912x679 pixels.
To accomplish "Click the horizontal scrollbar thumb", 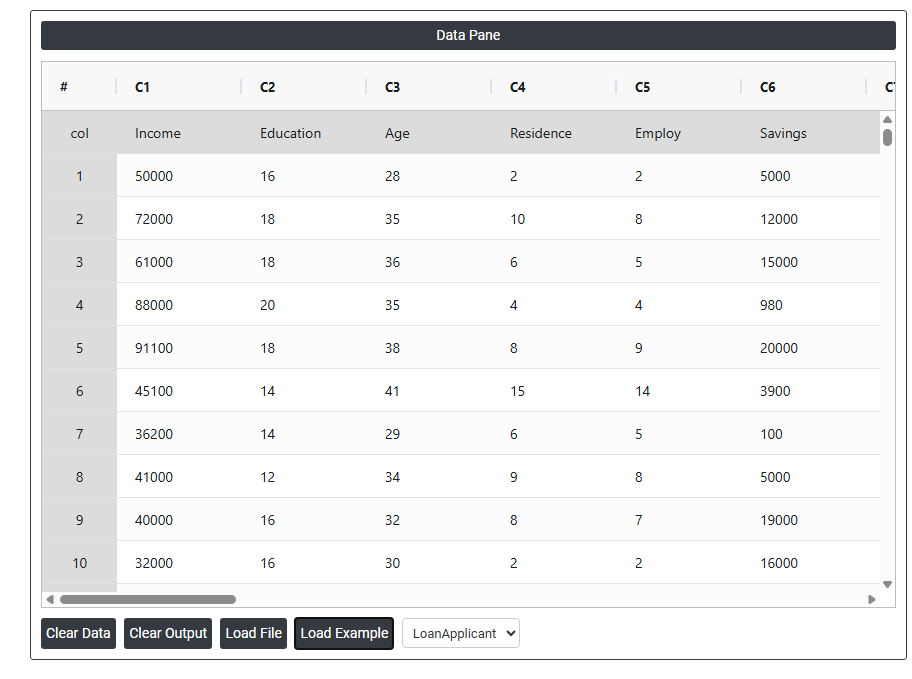I will click(x=147, y=600).
